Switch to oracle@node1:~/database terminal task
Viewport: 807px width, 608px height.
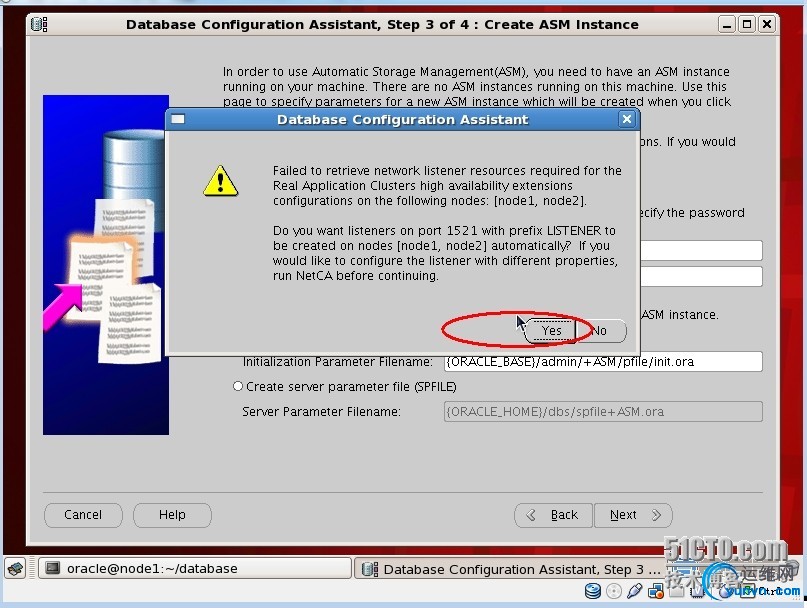[195, 568]
